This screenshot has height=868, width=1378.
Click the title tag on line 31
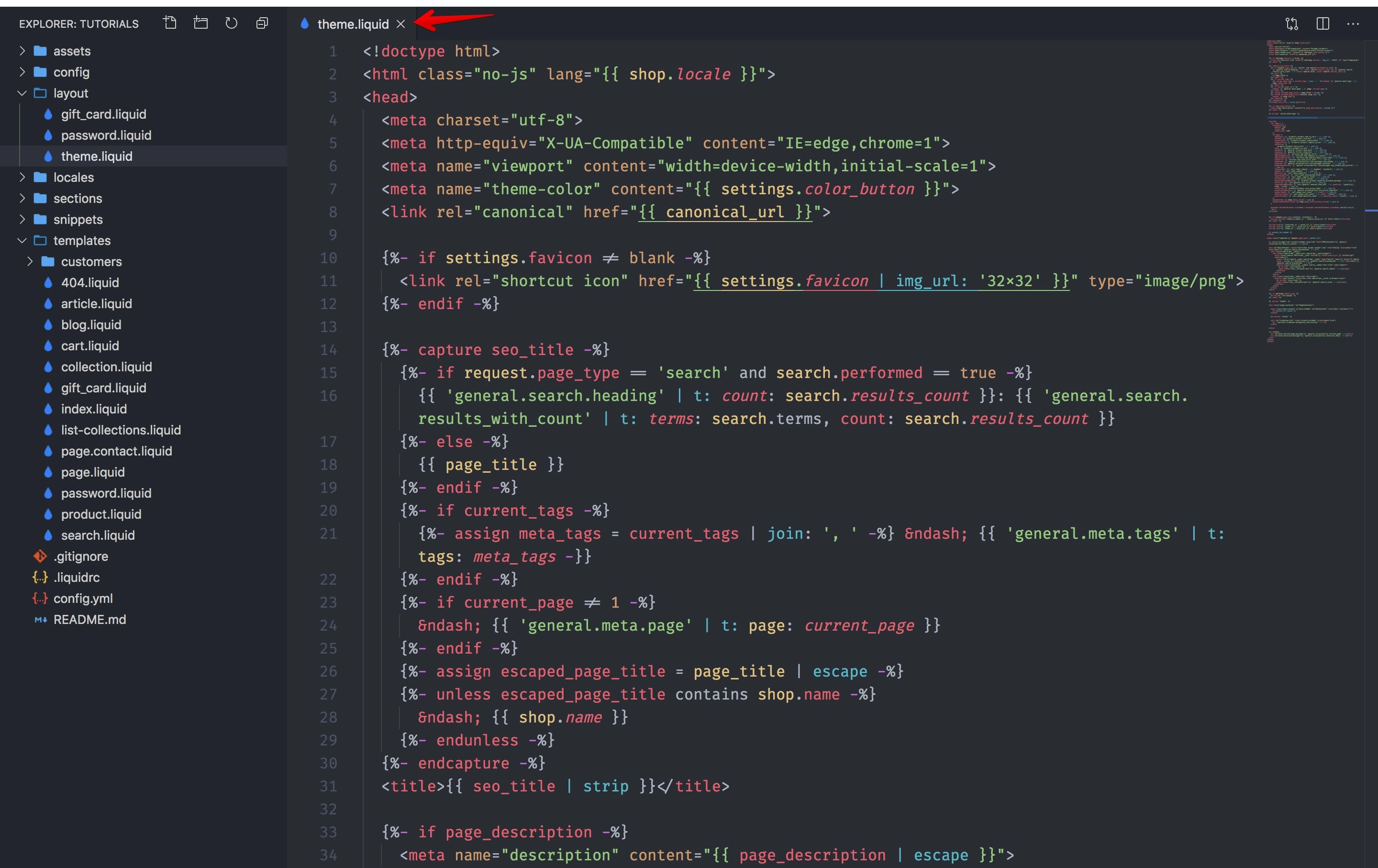(x=555, y=786)
